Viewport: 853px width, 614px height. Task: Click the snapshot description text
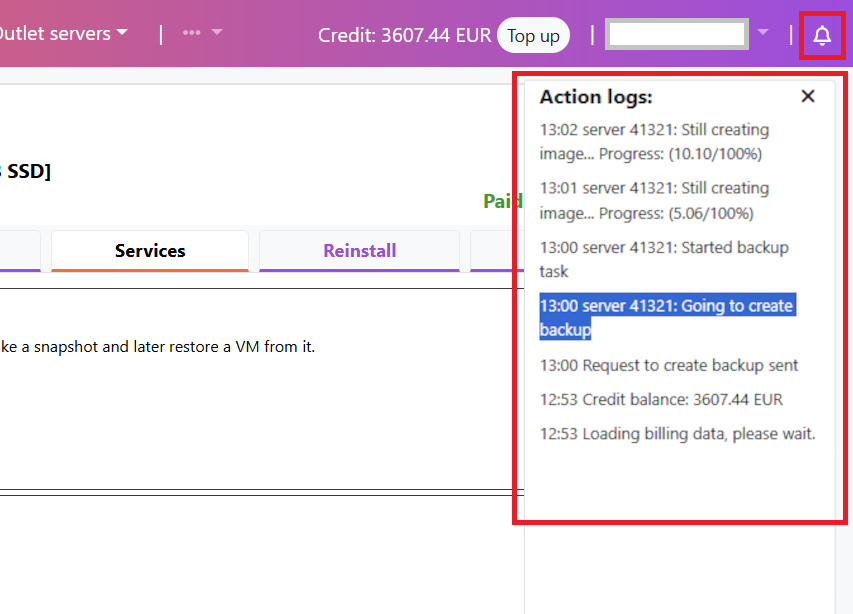(160, 347)
